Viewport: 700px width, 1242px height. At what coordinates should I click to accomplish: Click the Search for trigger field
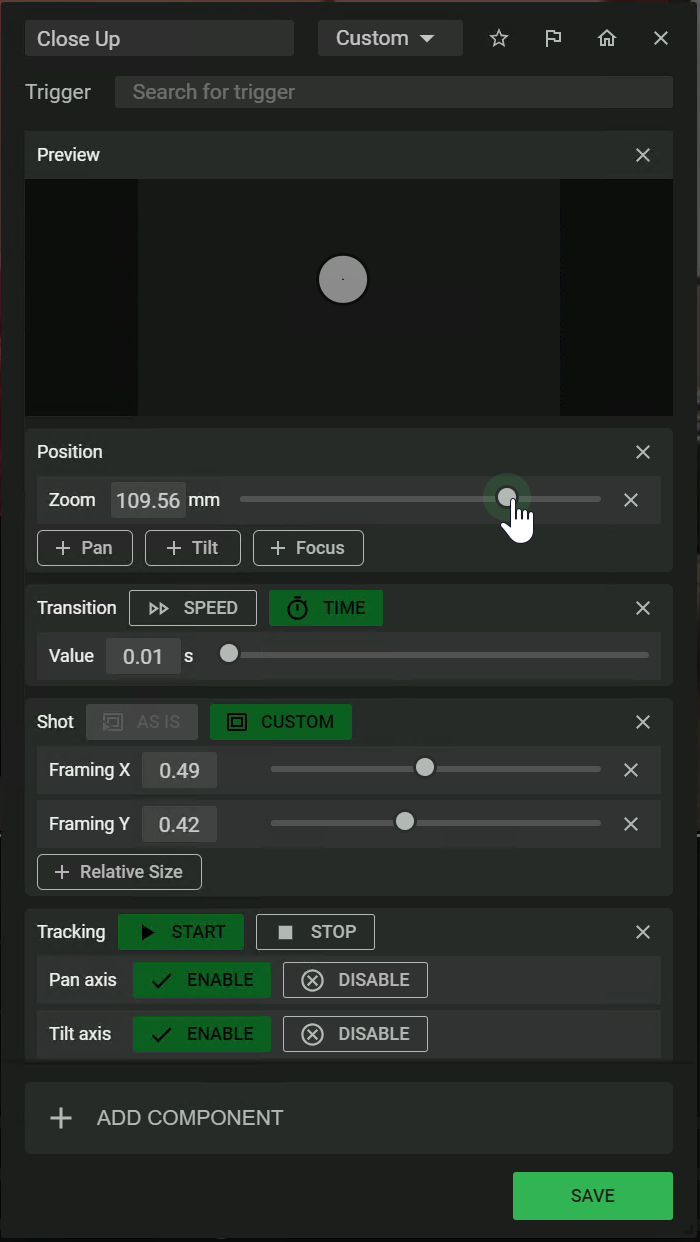(x=393, y=92)
